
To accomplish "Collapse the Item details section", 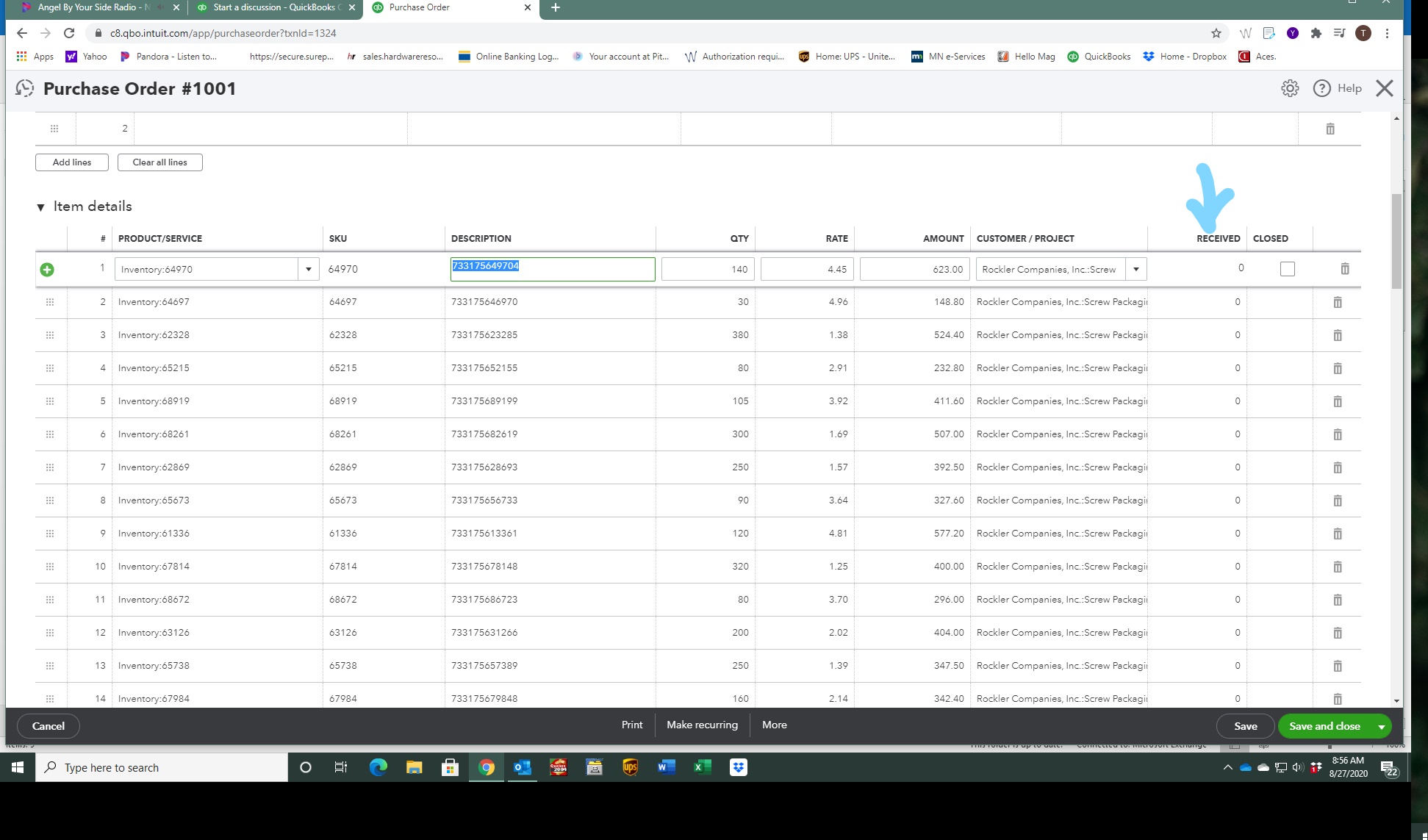I will coord(41,207).
